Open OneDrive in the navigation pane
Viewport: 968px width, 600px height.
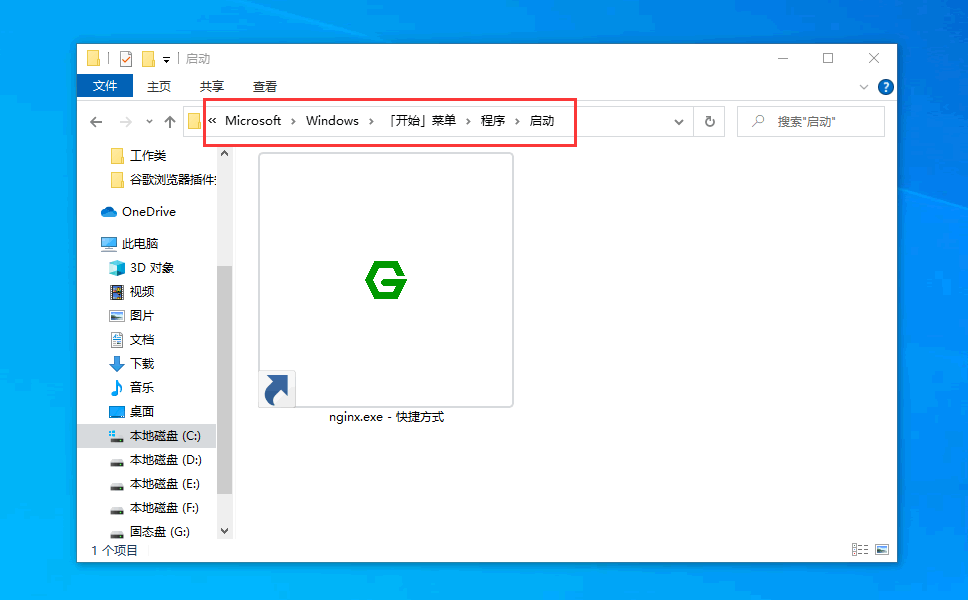(147, 212)
